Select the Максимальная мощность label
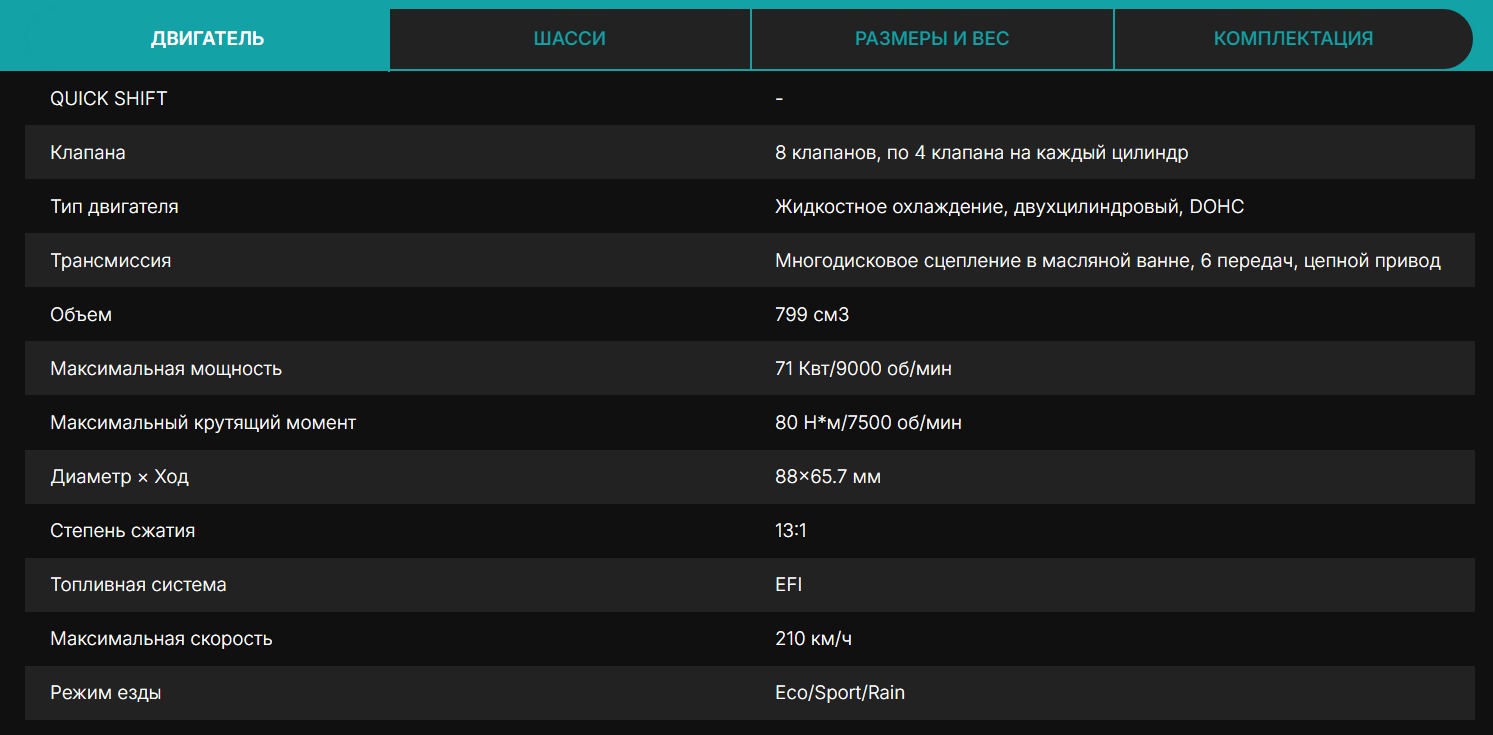 [166, 369]
